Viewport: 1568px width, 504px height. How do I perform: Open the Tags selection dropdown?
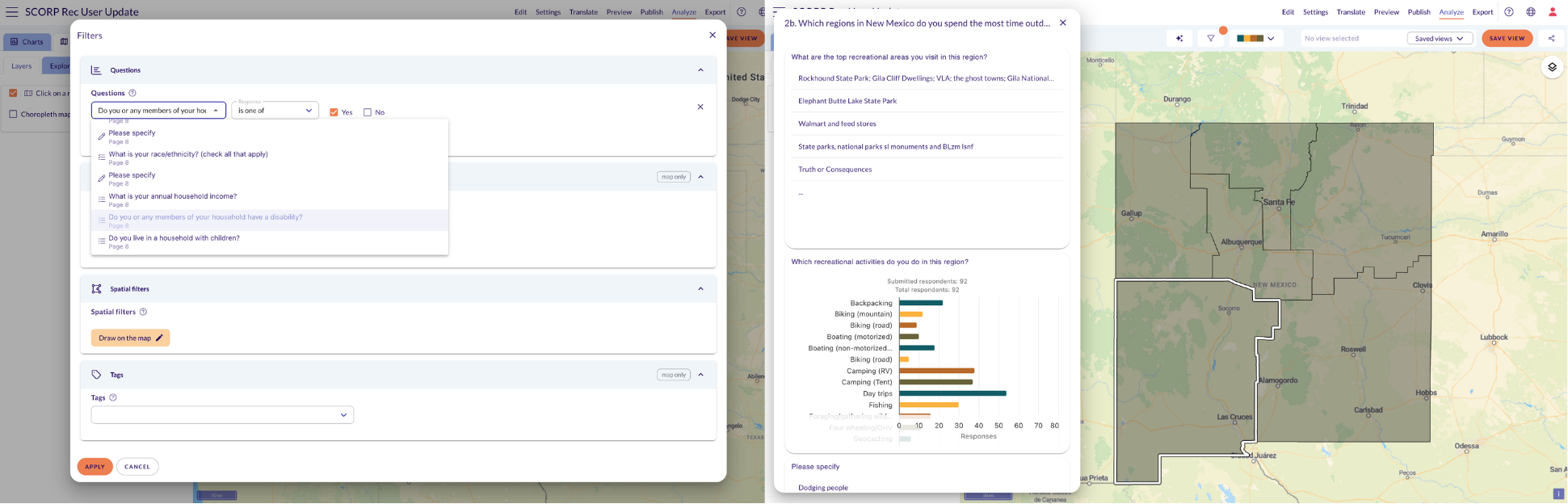(x=222, y=415)
